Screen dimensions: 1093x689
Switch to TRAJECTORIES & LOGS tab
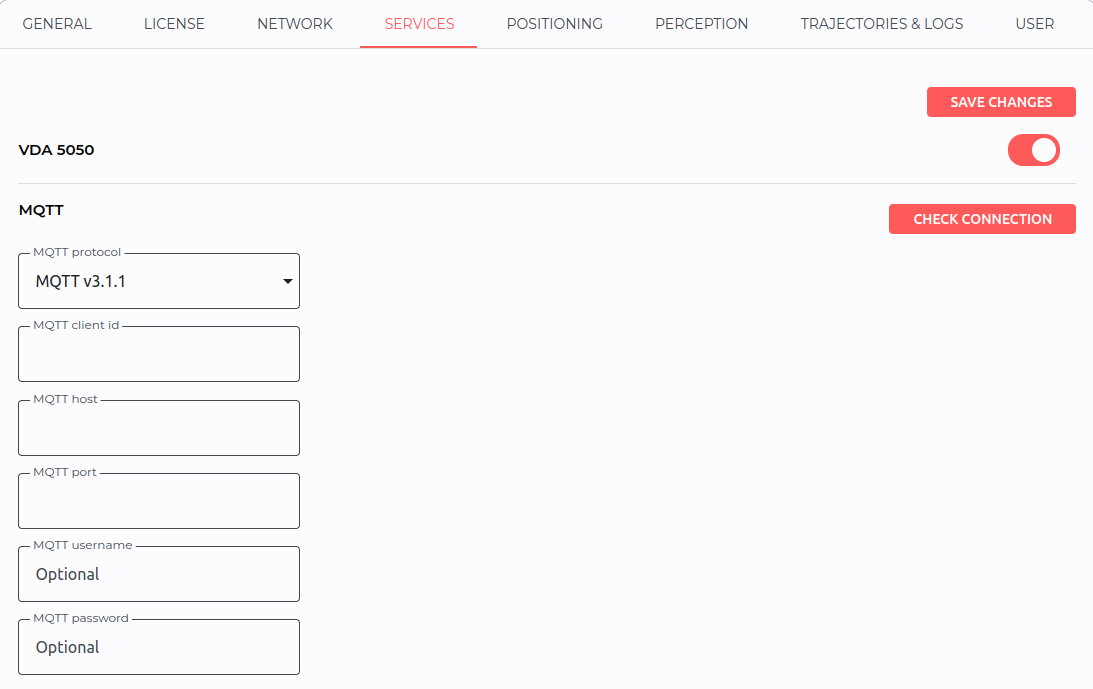(x=882, y=24)
